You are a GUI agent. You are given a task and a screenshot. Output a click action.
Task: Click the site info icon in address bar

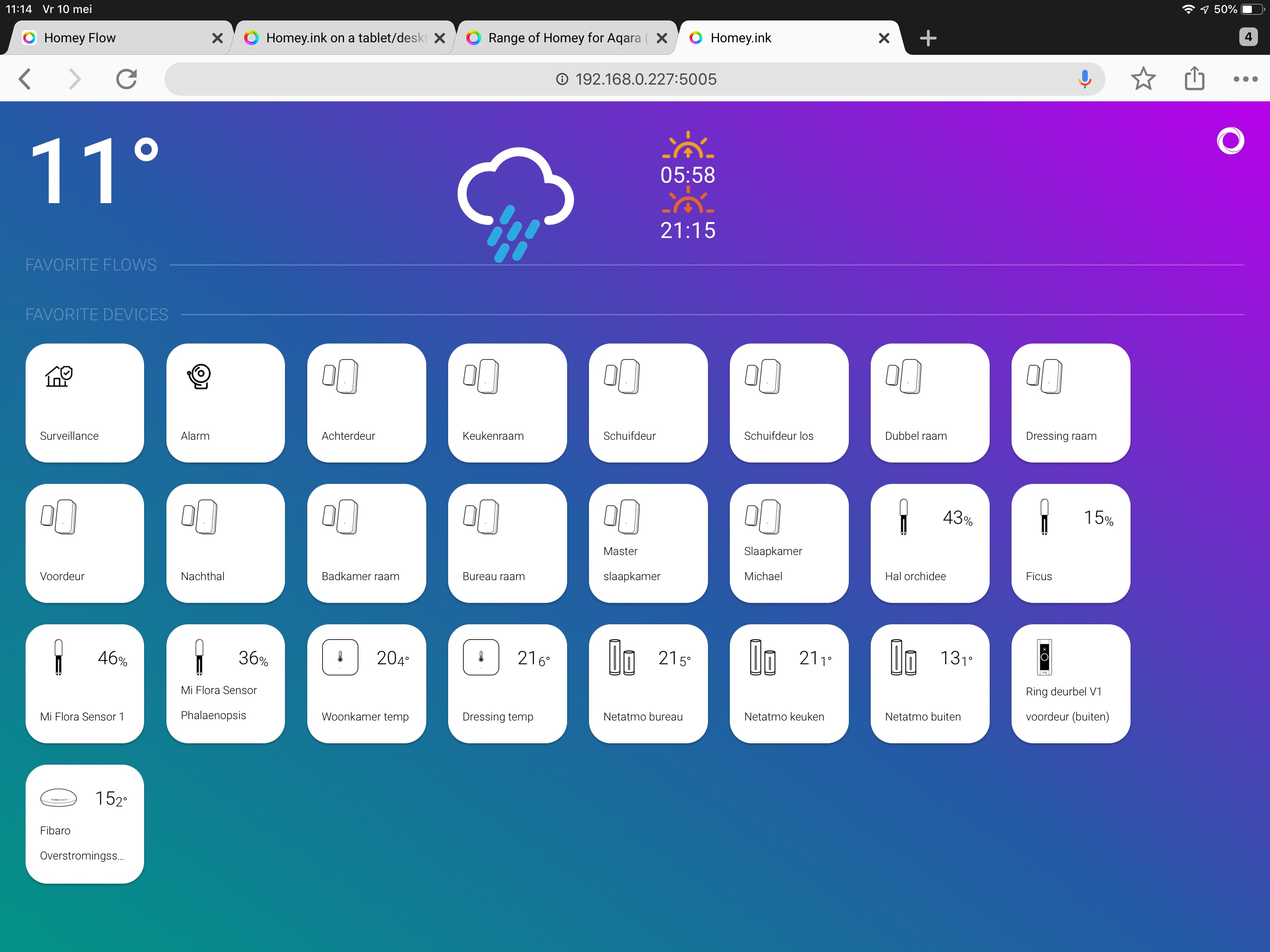[x=562, y=79]
